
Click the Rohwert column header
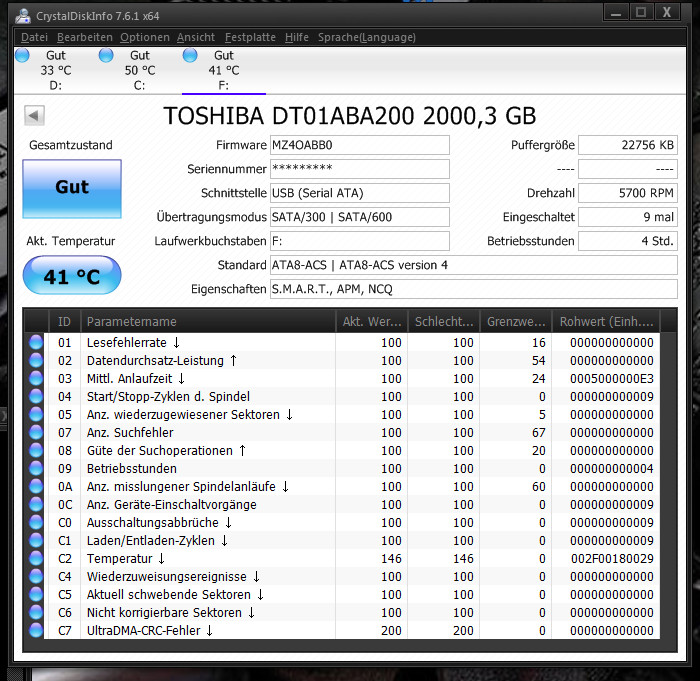coord(606,322)
